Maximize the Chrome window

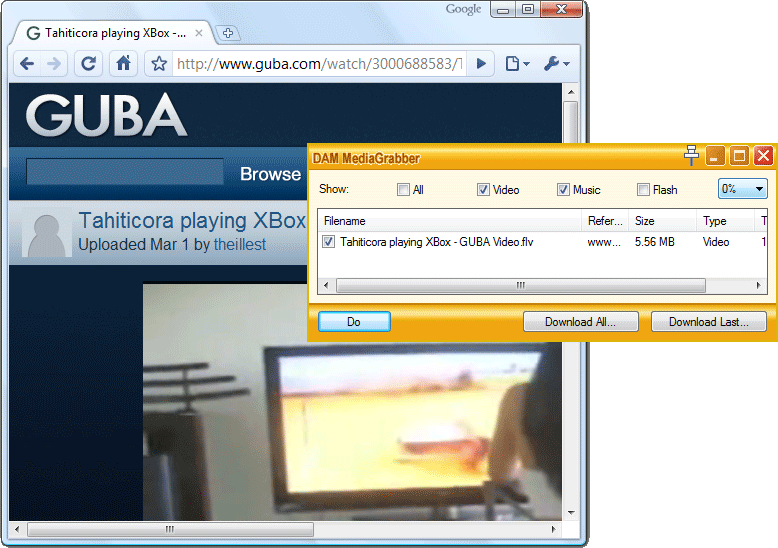click(x=528, y=9)
